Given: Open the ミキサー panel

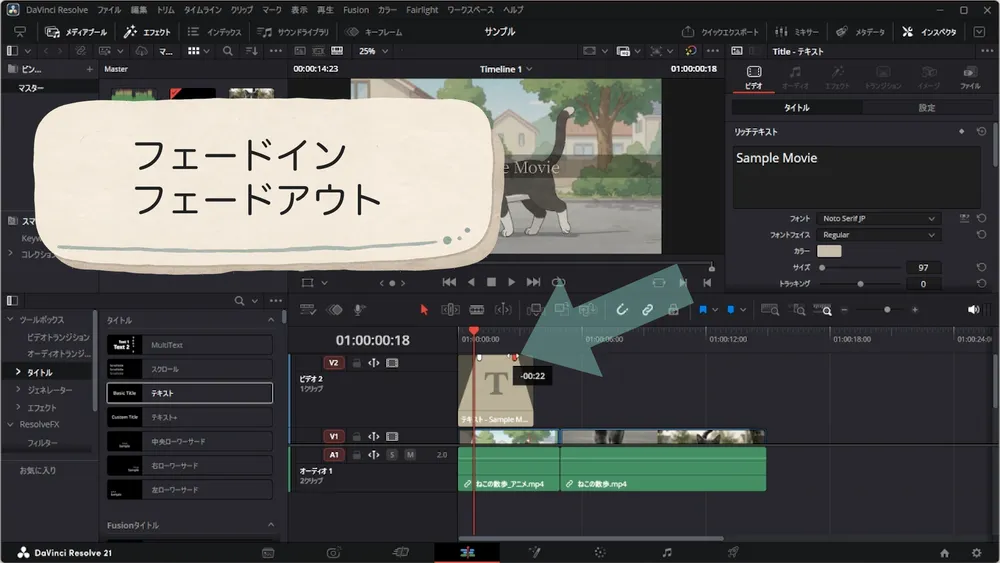Looking at the screenshot, I should pos(797,32).
